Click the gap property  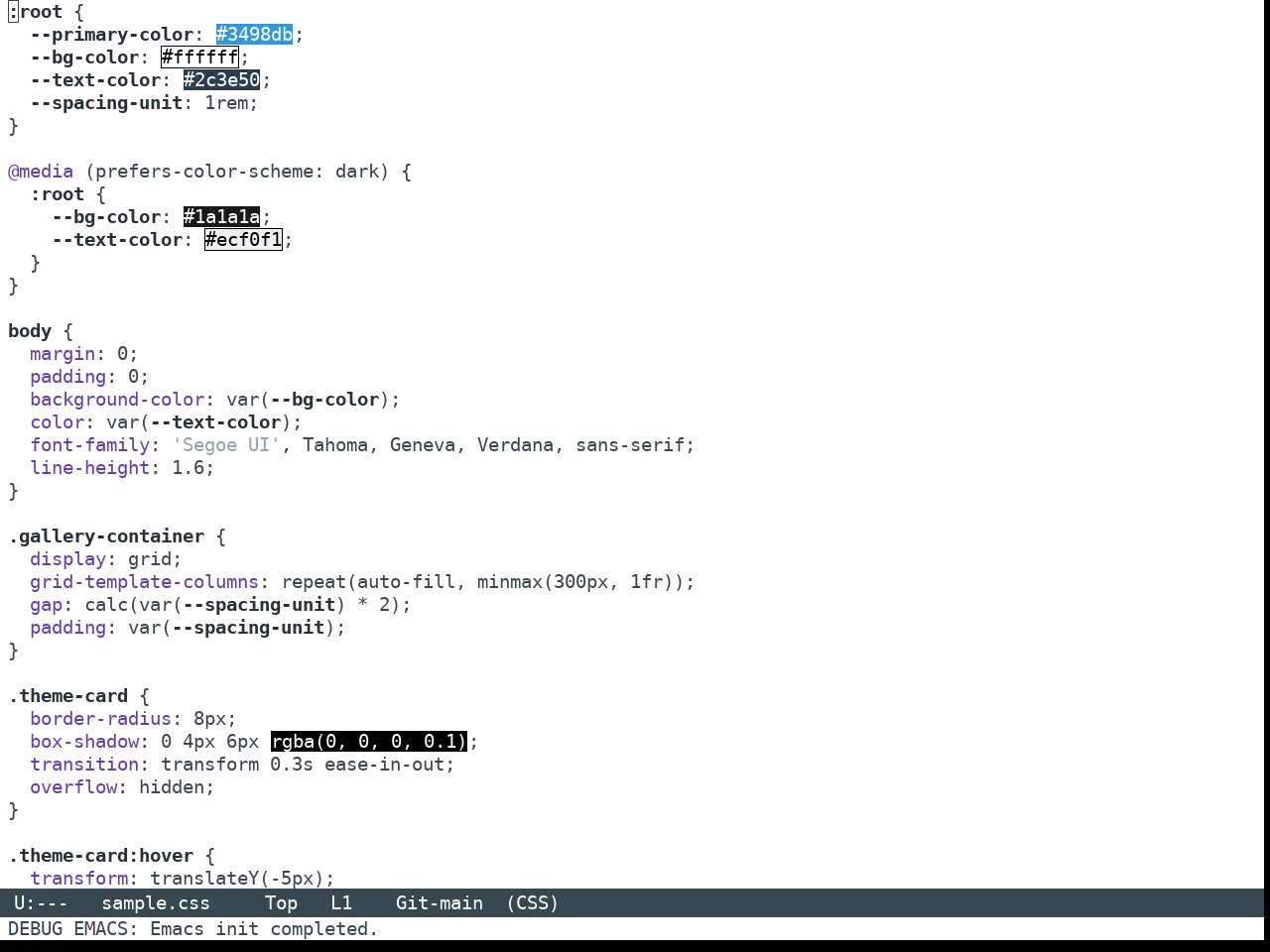(46, 604)
